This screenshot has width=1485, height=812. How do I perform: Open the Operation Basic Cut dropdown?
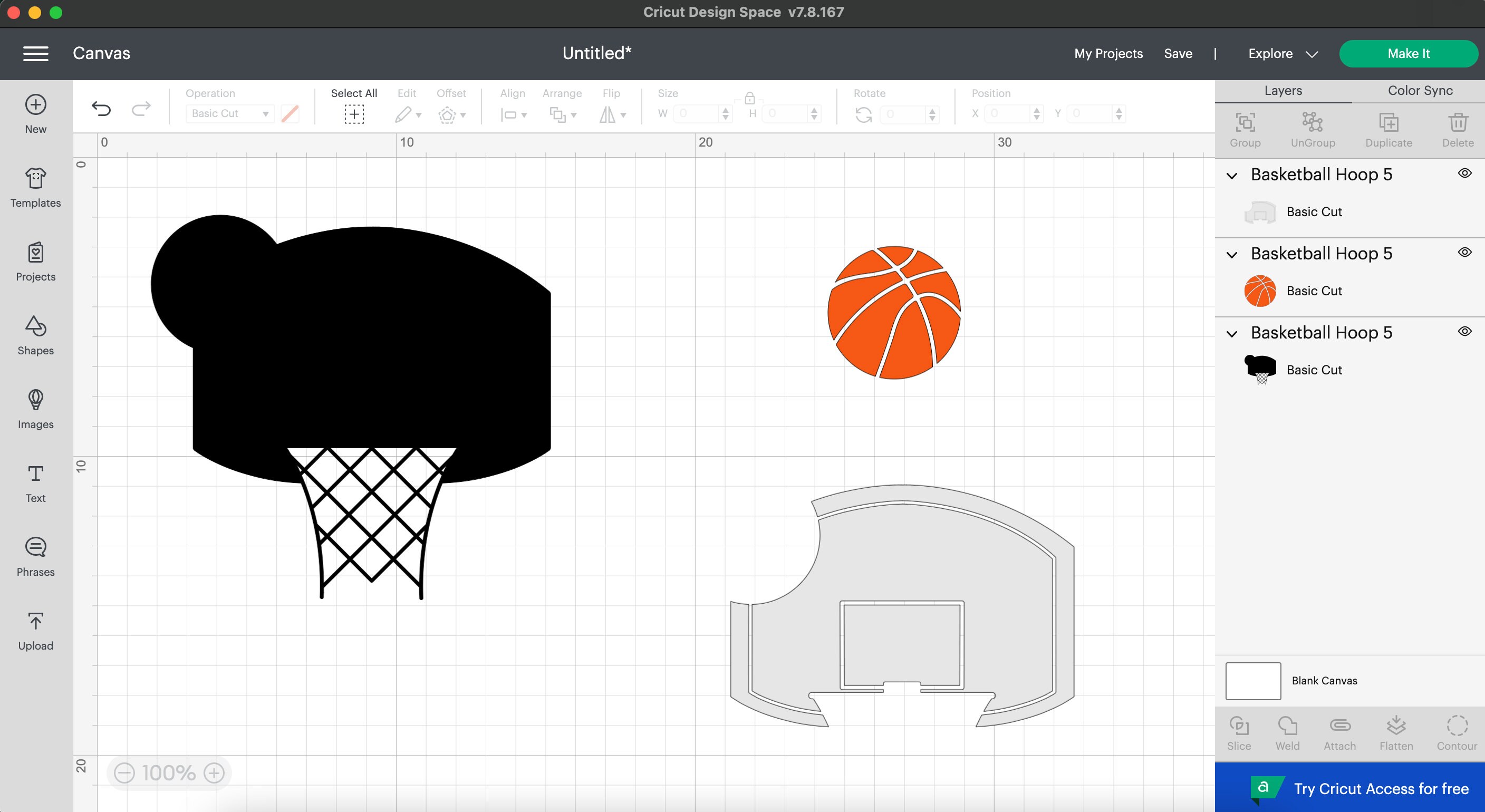point(229,113)
